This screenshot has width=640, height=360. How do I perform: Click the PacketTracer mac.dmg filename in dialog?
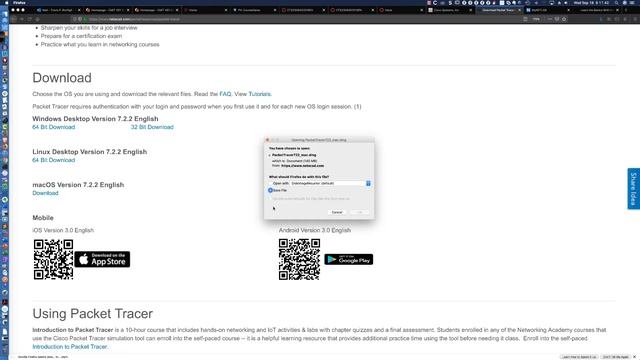tap(294, 155)
